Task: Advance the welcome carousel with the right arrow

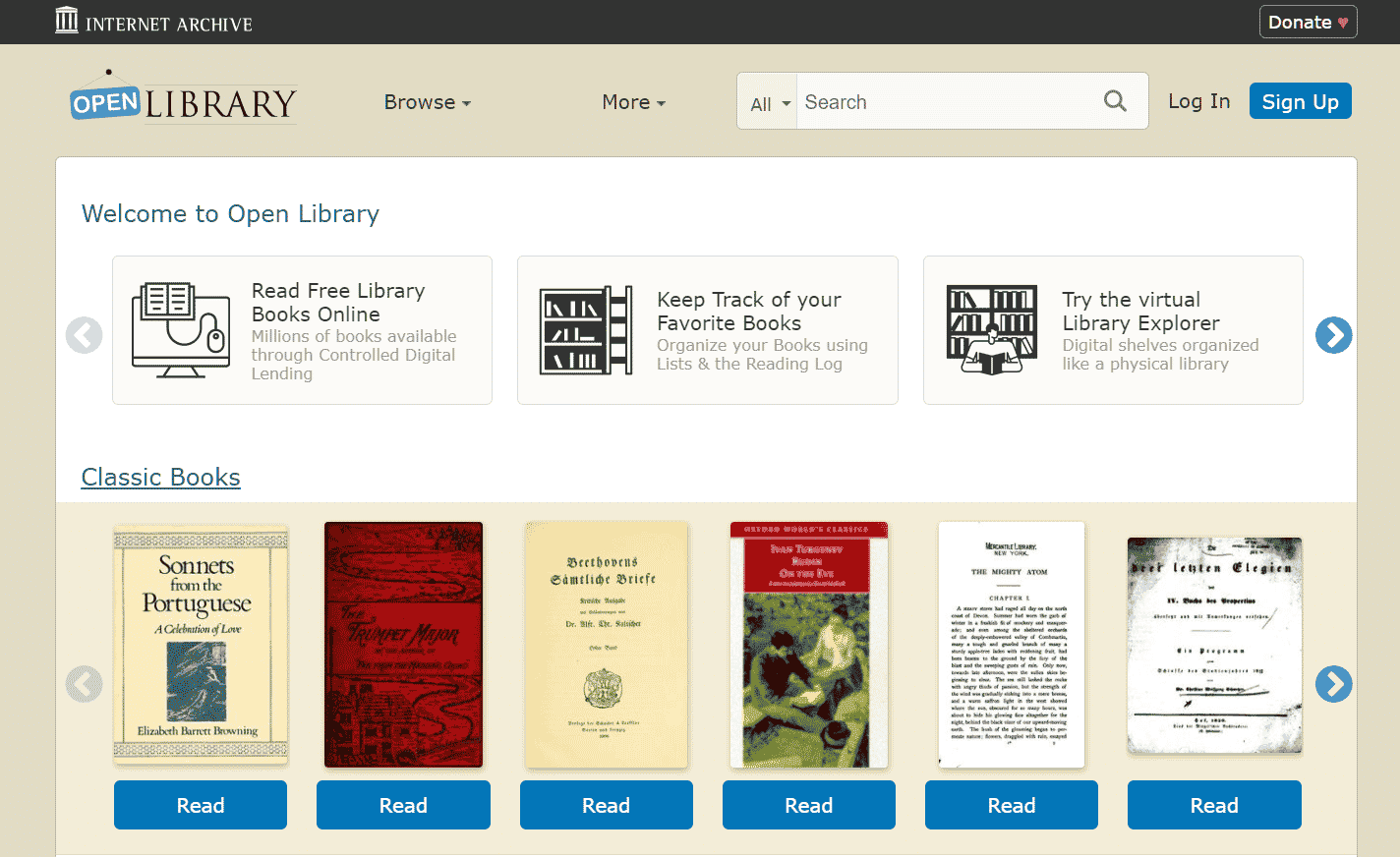Action: click(x=1334, y=335)
